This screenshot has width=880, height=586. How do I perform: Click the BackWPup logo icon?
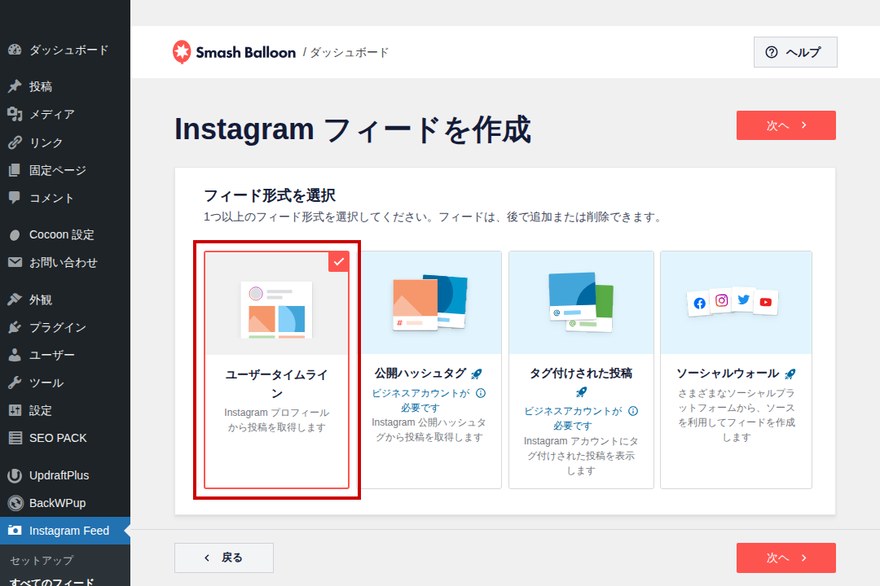point(15,503)
